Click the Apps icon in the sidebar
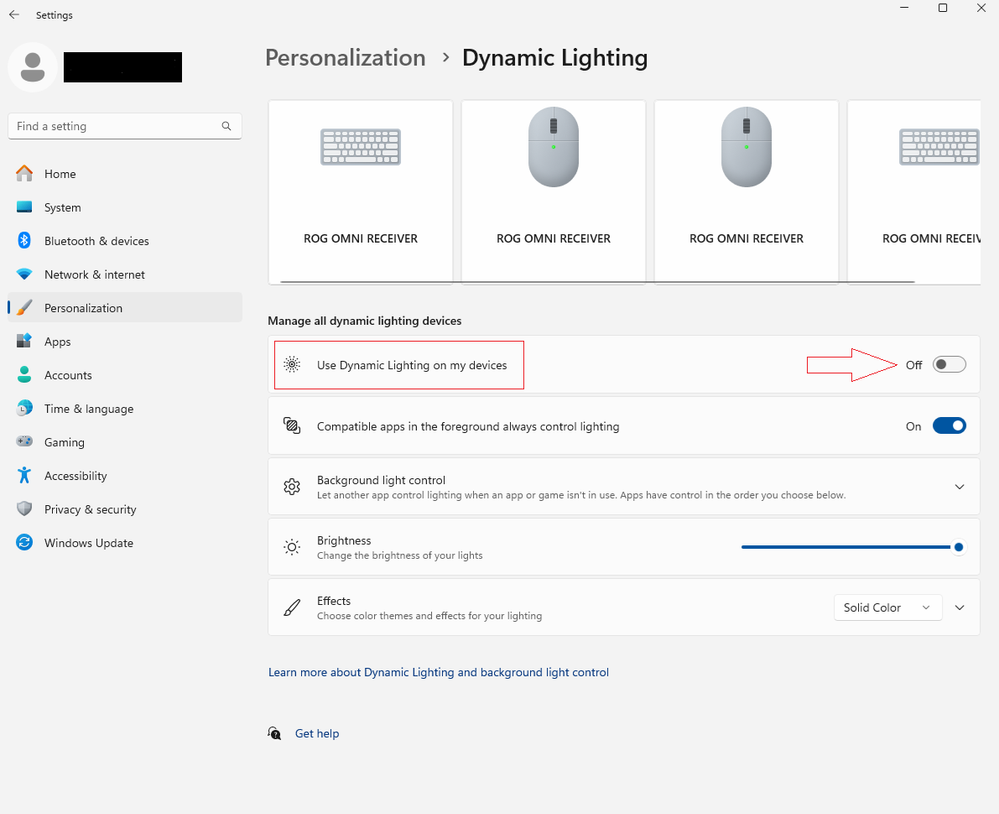999x814 pixels. pyautogui.click(x=24, y=341)
